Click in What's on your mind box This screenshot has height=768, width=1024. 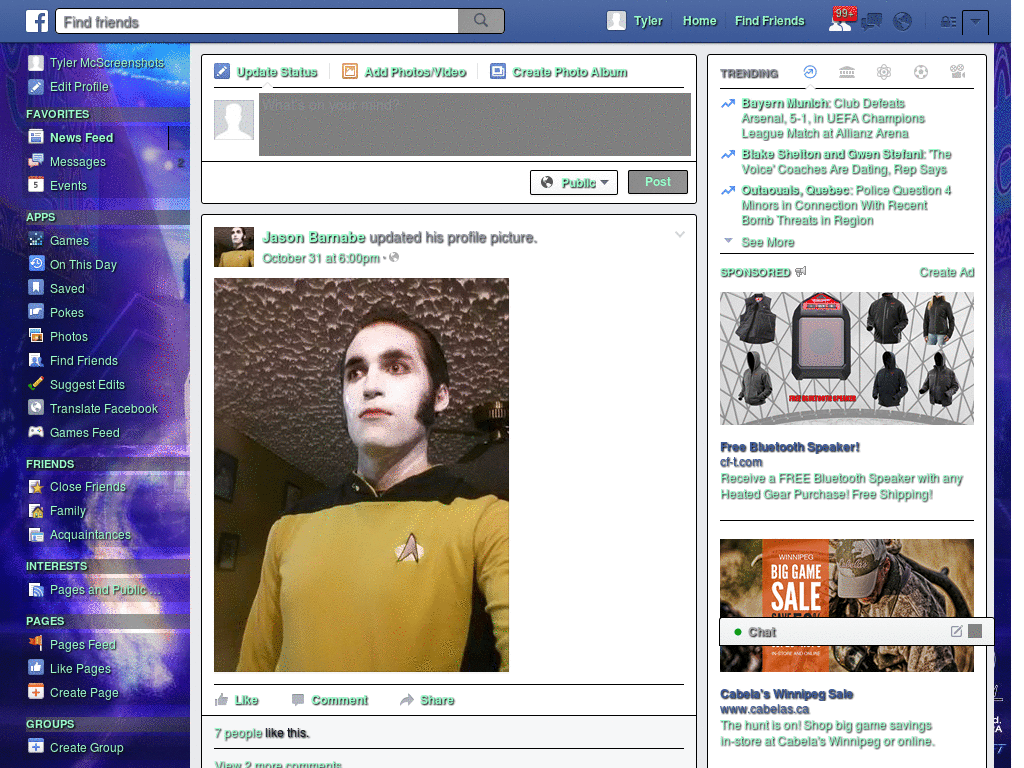[475, 124]
